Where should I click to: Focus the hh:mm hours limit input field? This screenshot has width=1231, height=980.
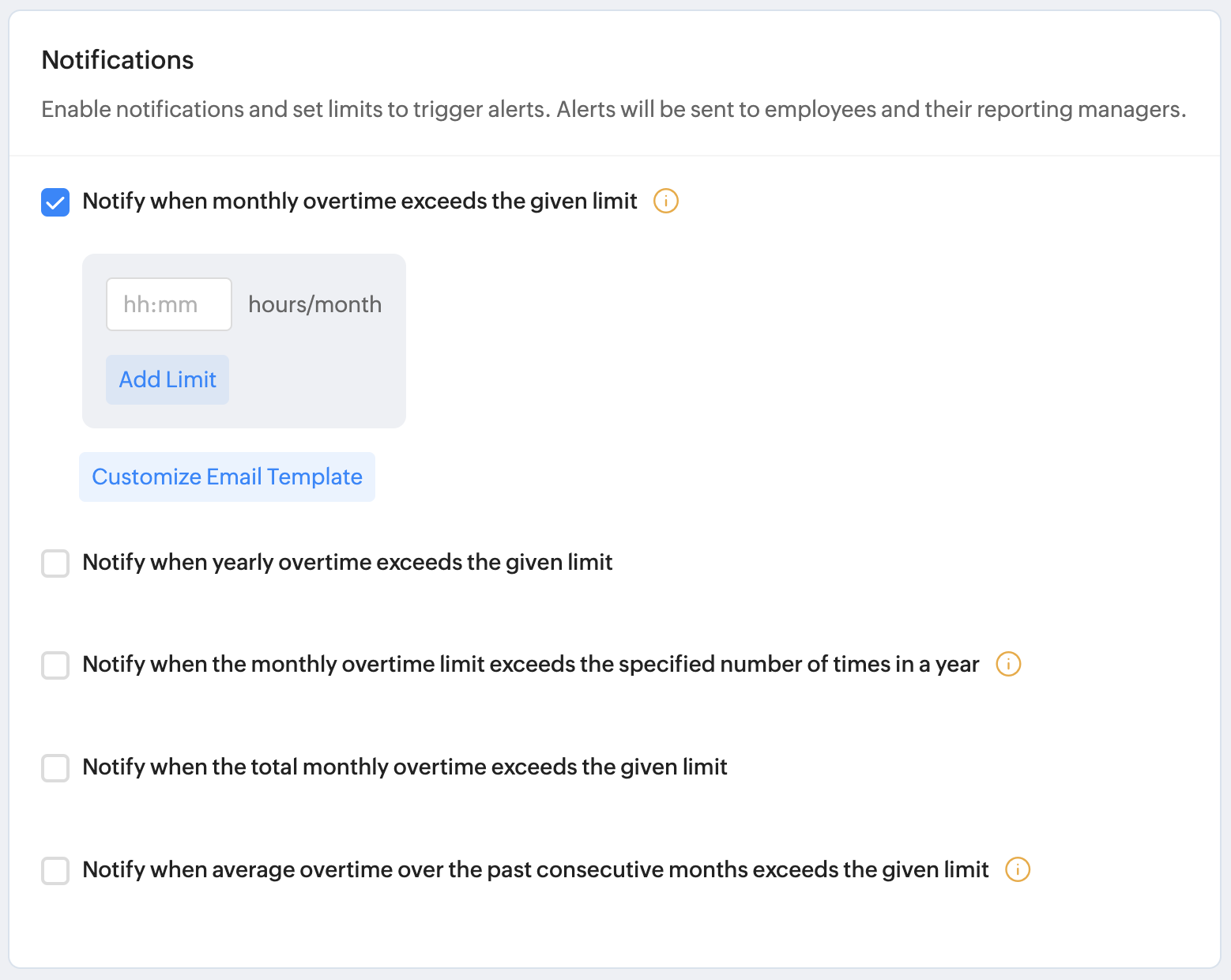point(169,304)
